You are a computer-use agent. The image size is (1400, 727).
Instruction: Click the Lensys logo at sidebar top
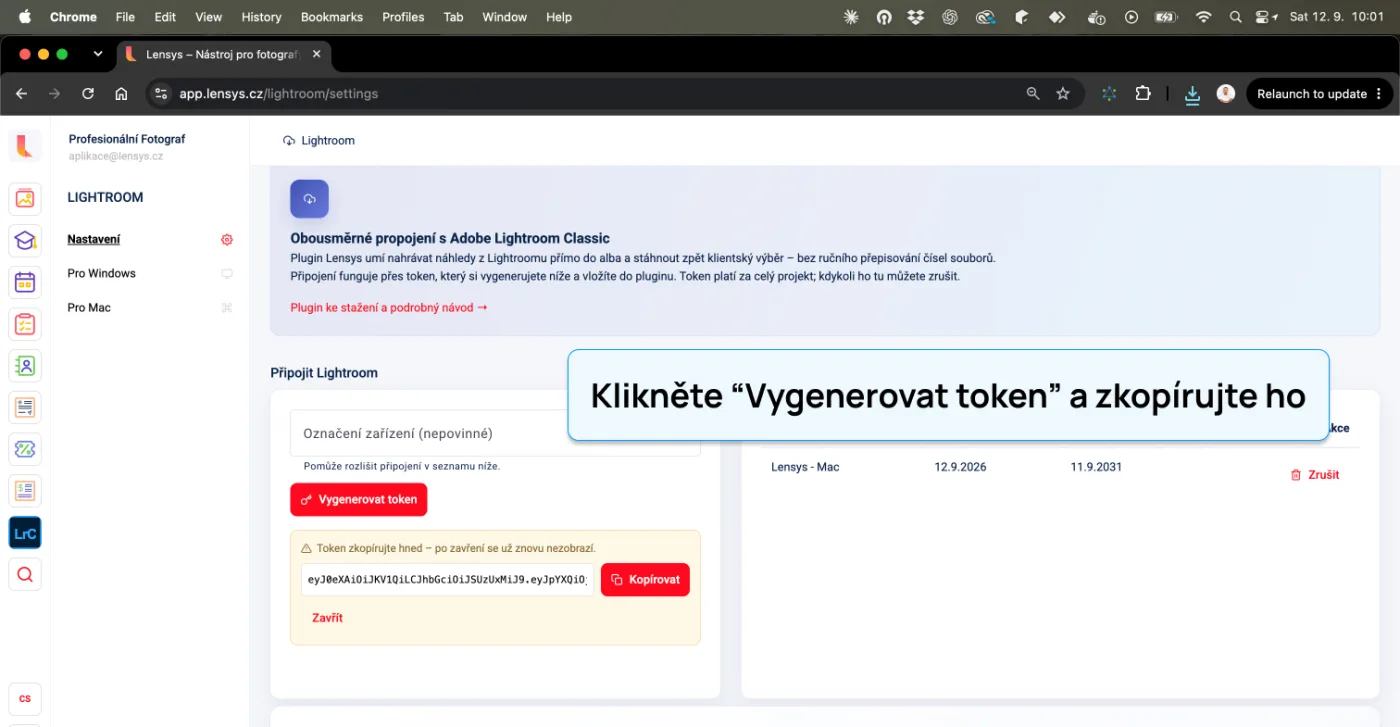25,146
